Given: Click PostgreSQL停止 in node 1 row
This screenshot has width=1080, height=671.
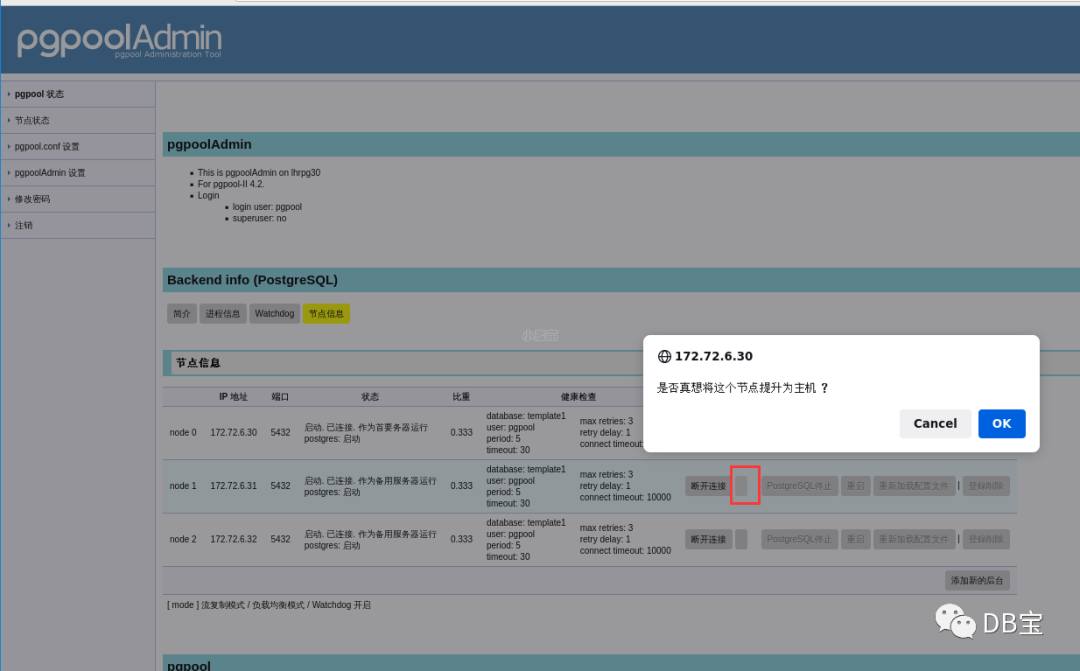Looking at the screenshot, I should pos(800,486).
